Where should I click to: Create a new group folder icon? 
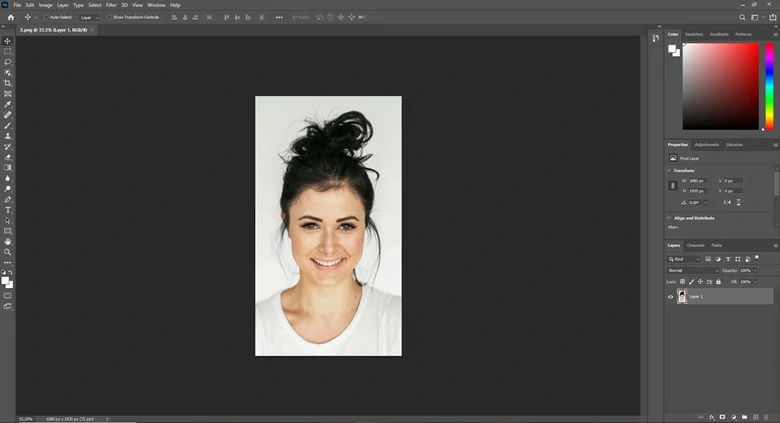[744, 417]
